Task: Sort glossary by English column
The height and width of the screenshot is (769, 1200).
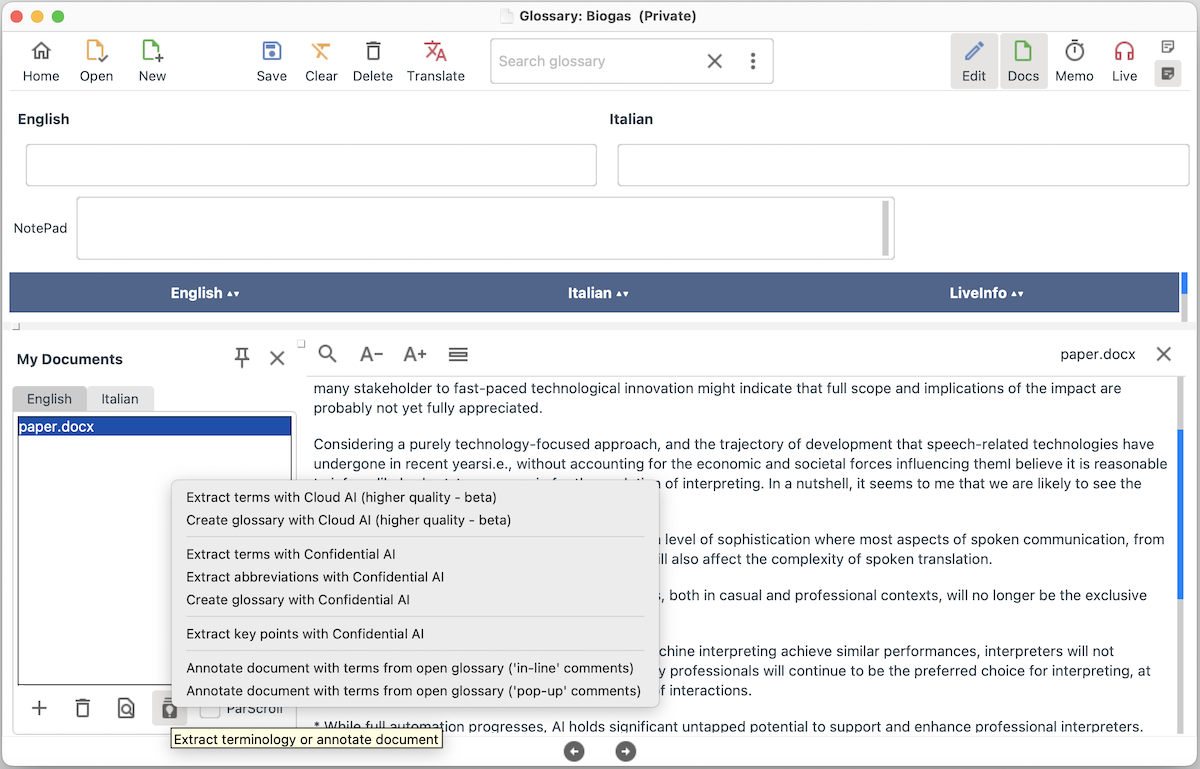Action: (205, 293)
